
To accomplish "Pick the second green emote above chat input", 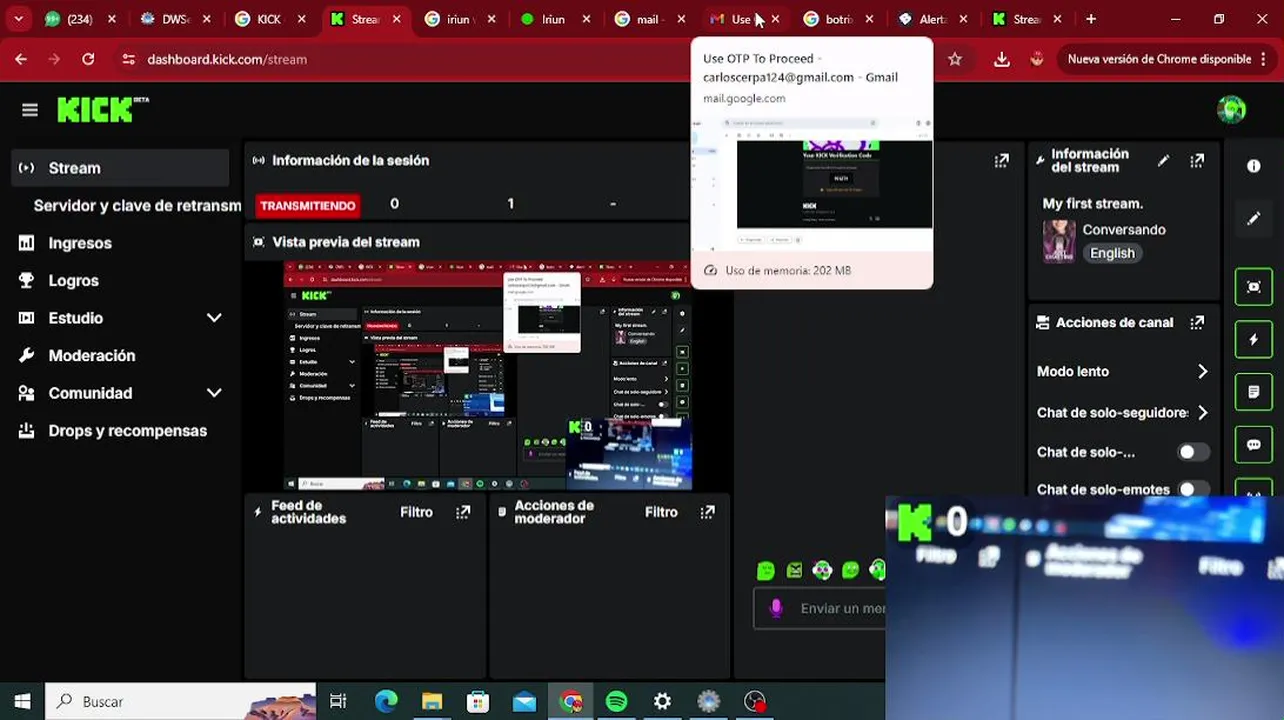I will coord(794,570).
